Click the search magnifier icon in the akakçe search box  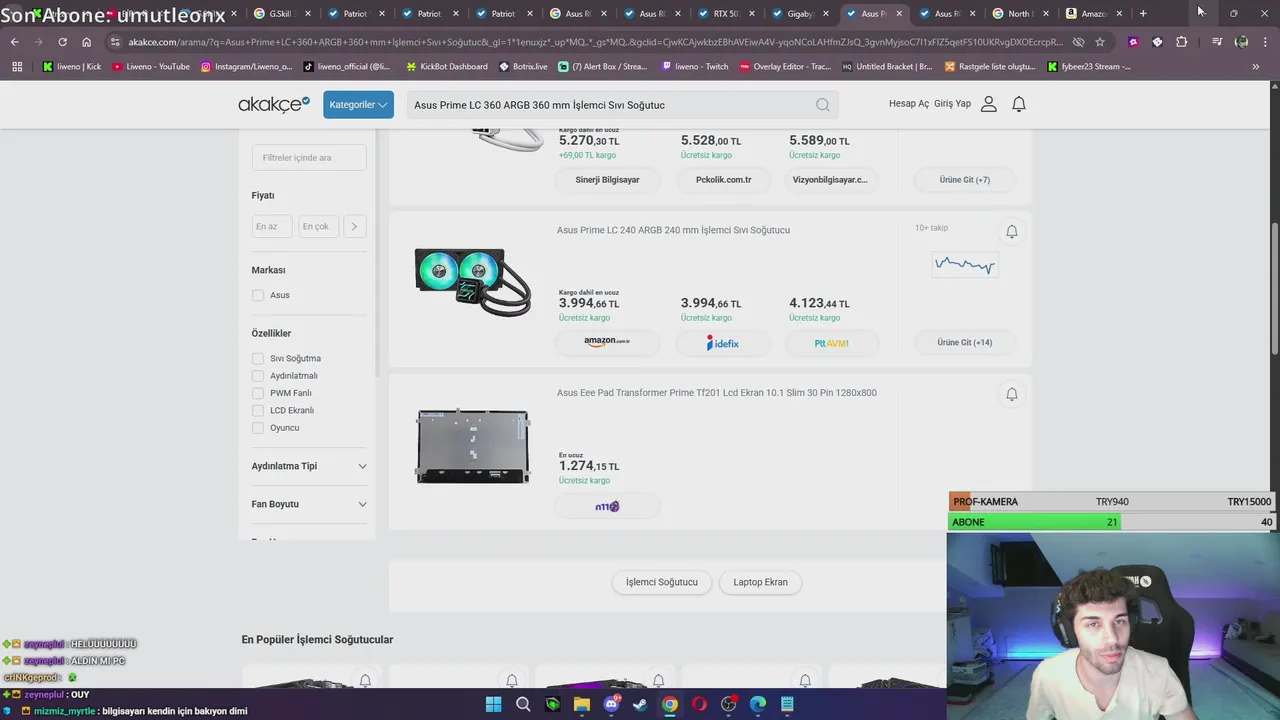[x=822, y=105]
